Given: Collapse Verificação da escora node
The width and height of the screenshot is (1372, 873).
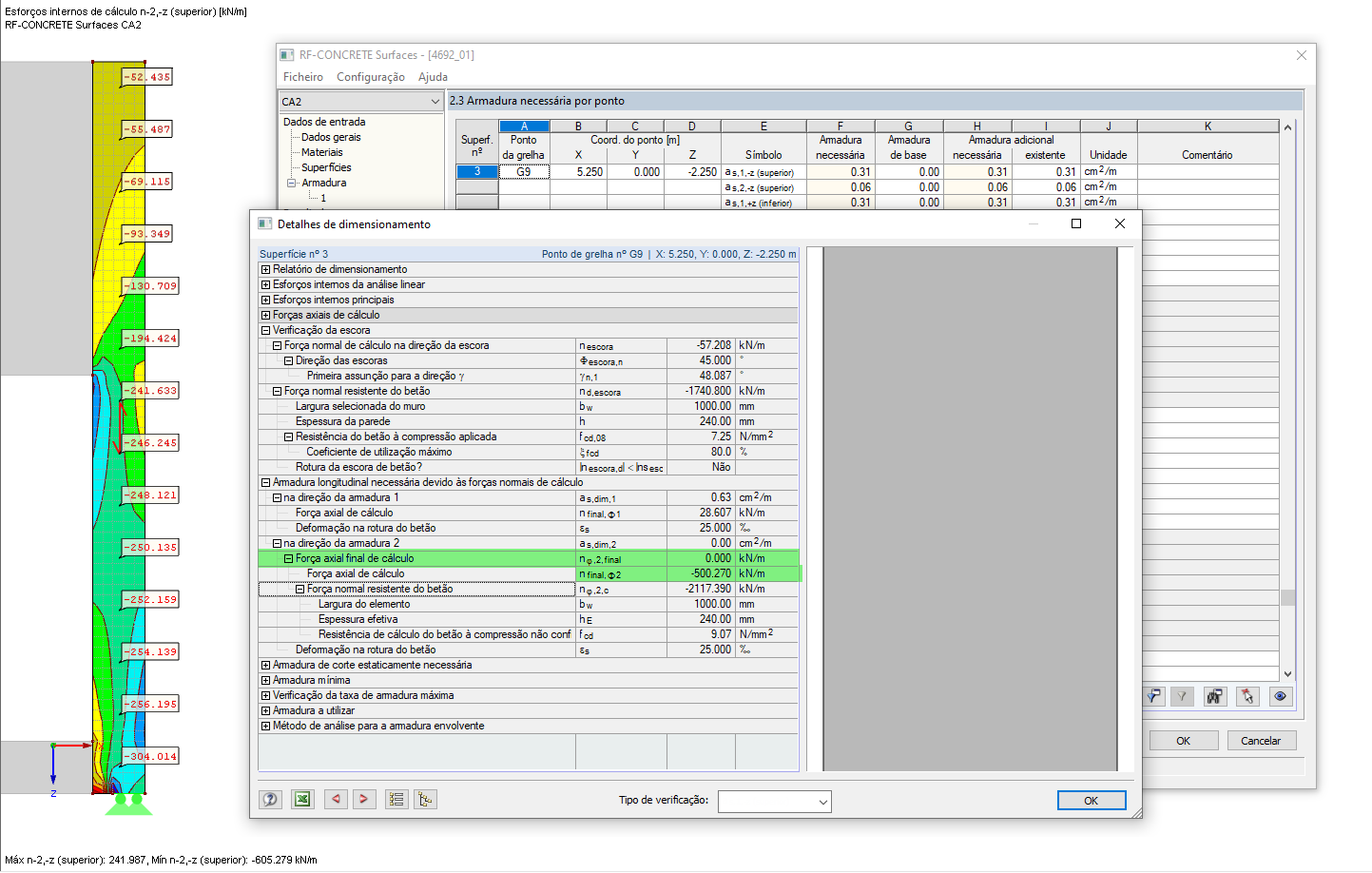Looking at the screenshot, I should pos(265,330).
